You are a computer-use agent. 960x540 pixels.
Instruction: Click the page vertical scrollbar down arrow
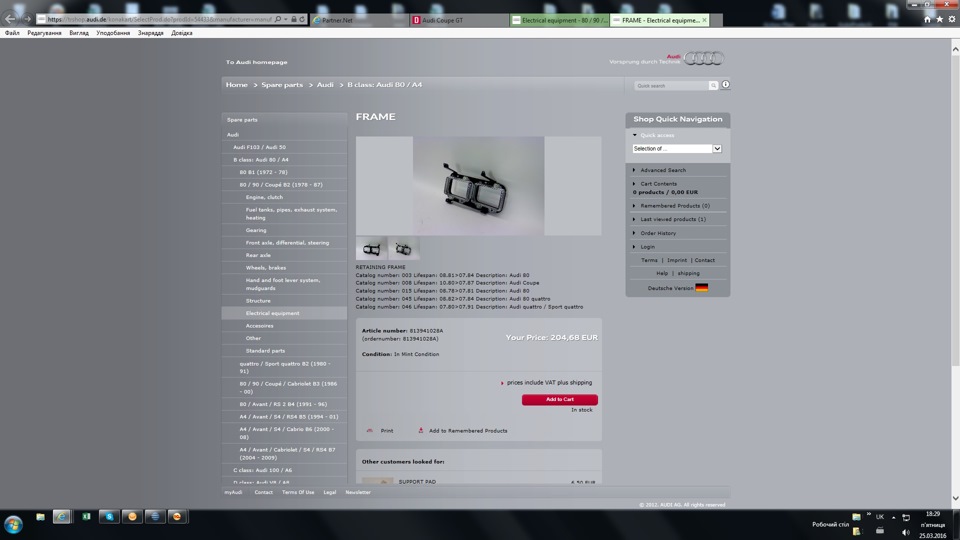click(x=955, y=498)
